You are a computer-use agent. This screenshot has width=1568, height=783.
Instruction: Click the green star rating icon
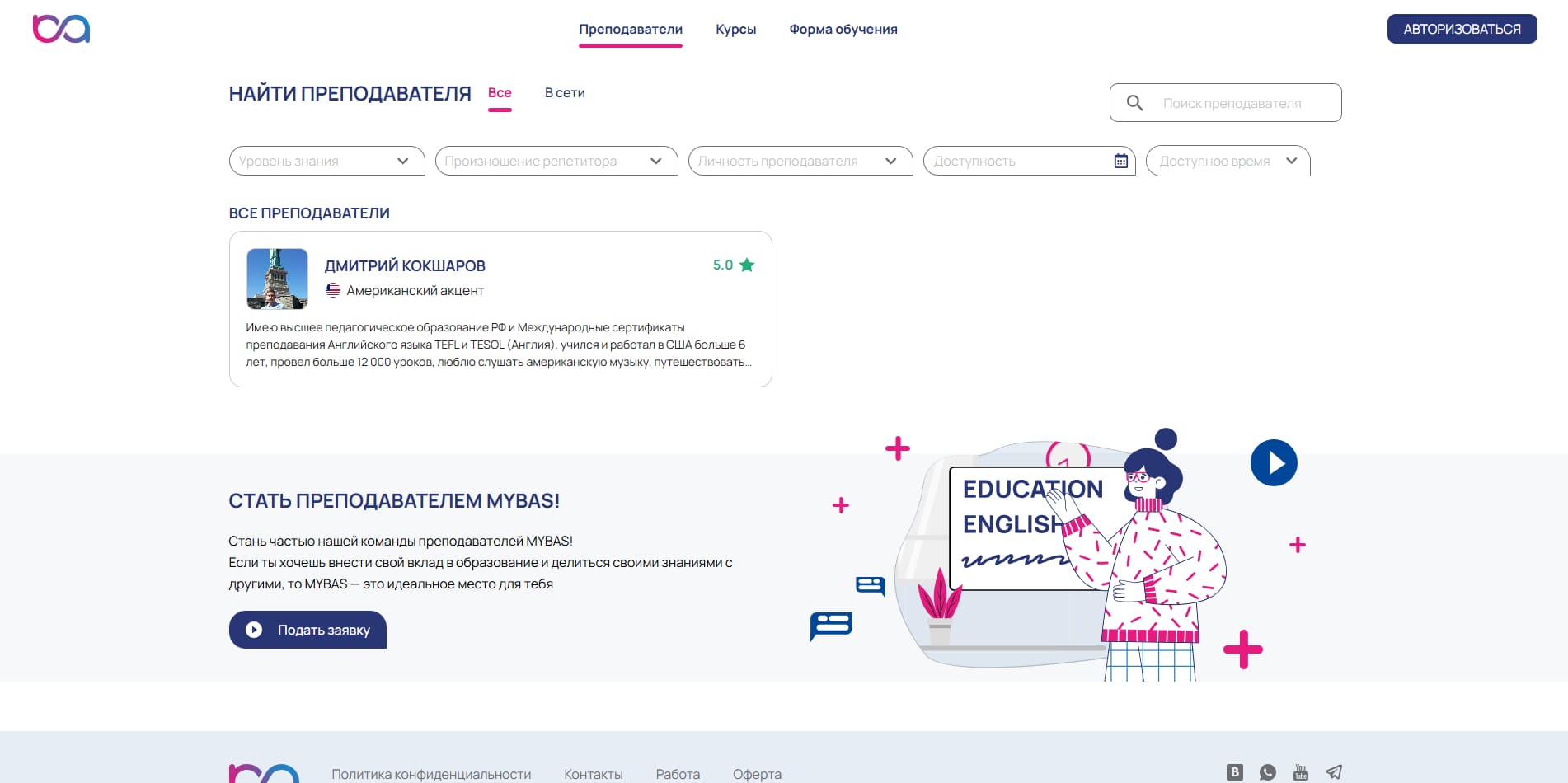tap(747, 265)
